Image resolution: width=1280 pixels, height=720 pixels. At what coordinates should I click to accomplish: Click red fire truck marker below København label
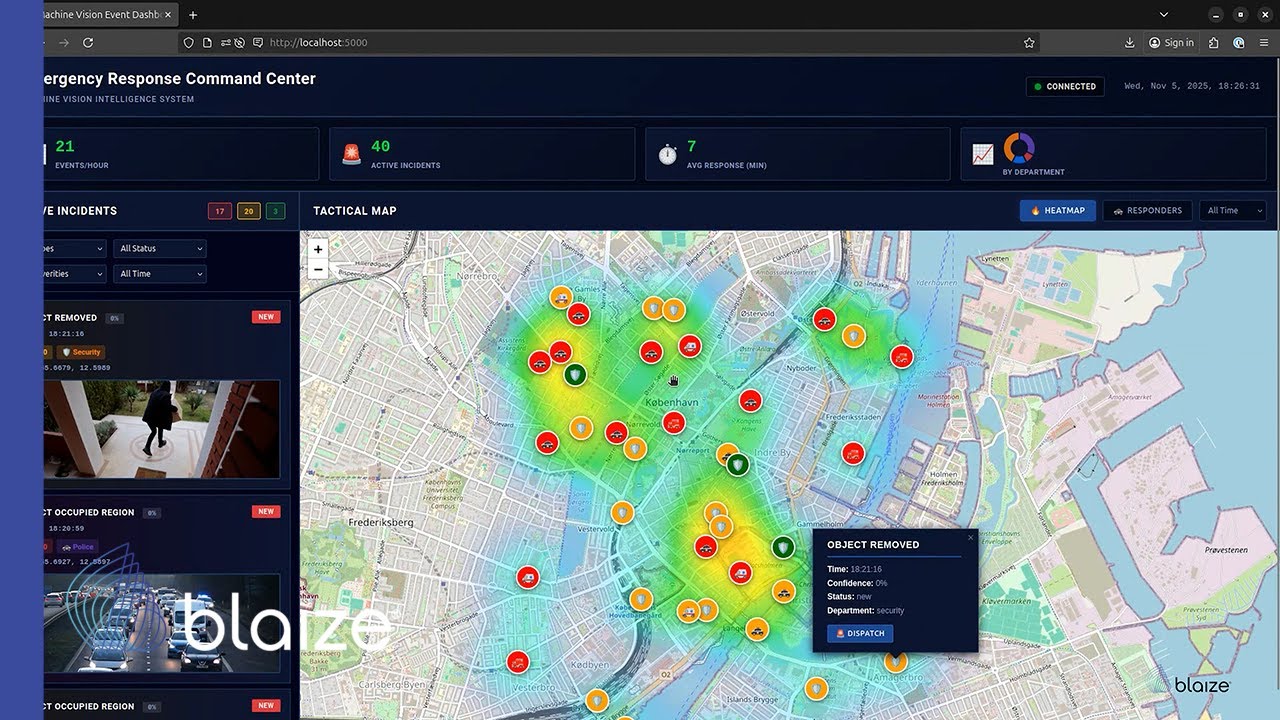pos(673,424)
